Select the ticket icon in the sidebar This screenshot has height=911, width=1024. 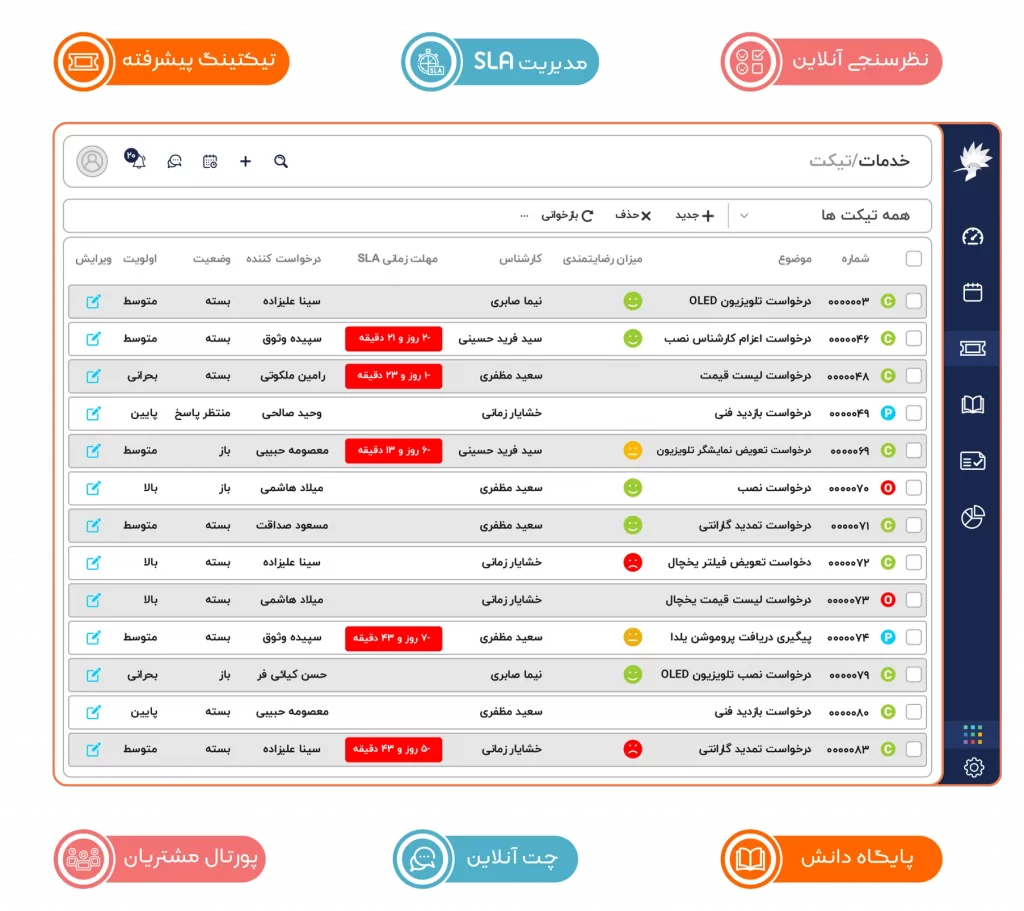(x=971, y=348)
